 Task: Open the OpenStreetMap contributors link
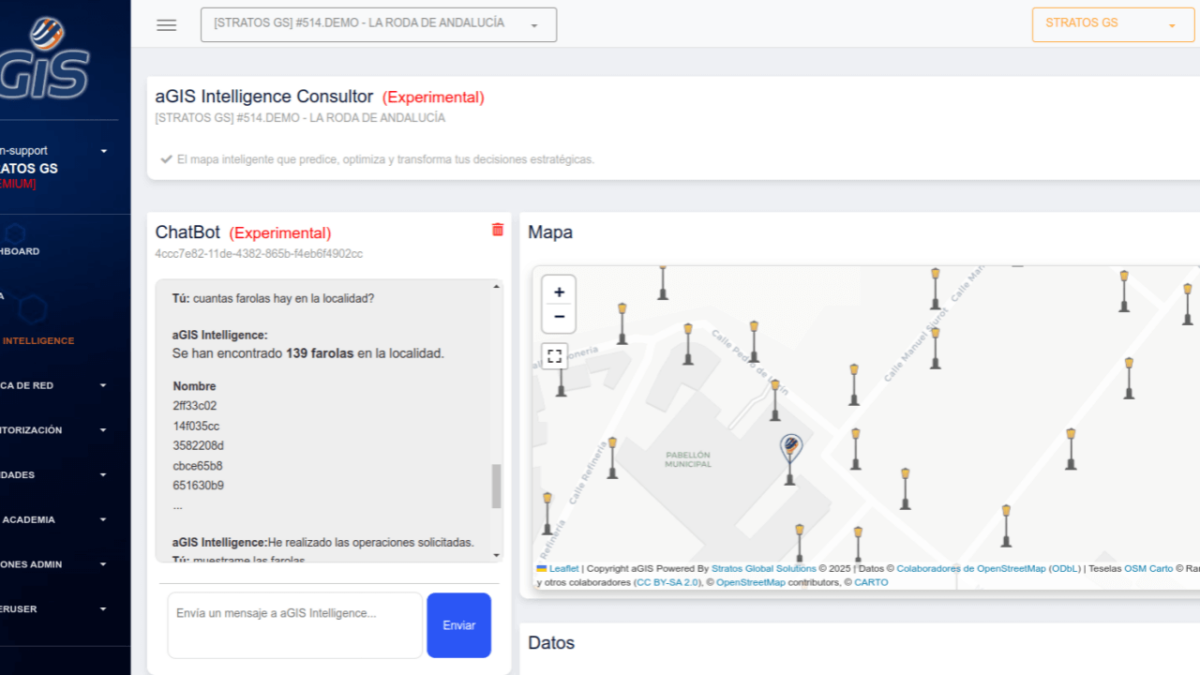[x=750, y=582]
